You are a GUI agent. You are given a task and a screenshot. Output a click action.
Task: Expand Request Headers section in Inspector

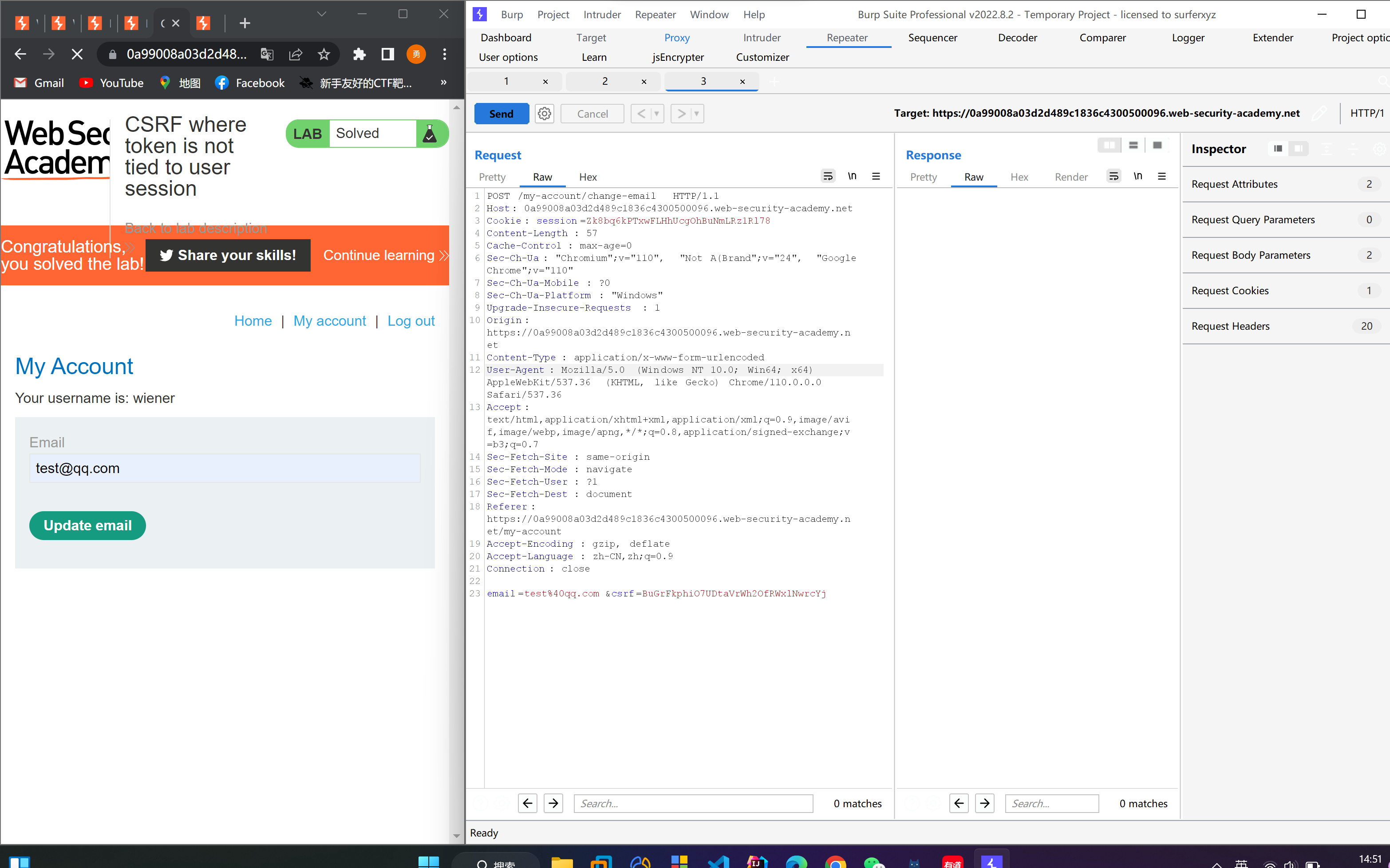point(1230,326)
